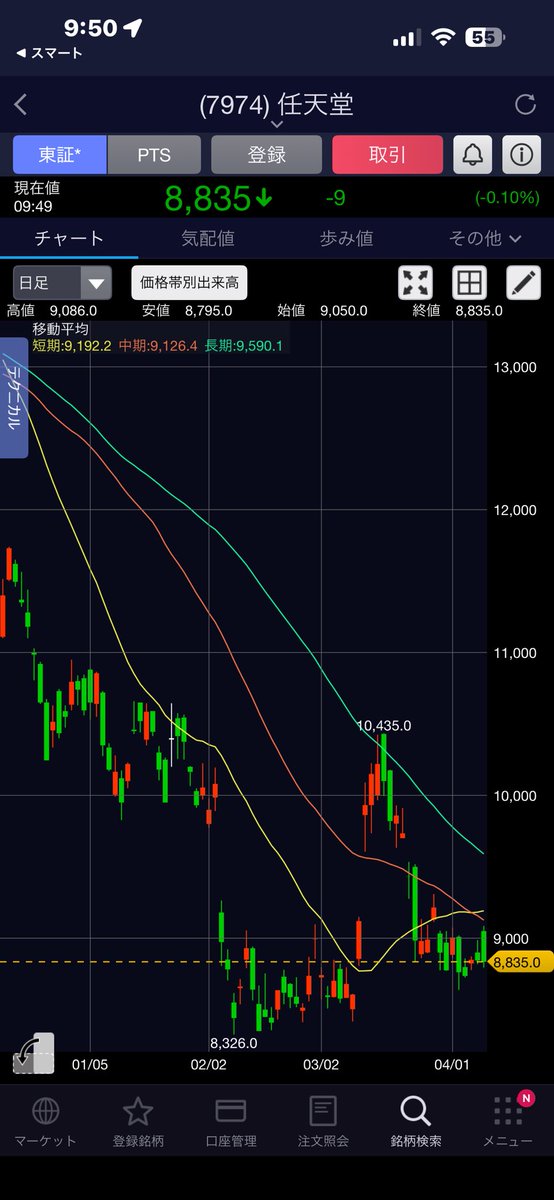Viewport: 554px width, 1200px height.
Task: Select the 東証 exchange toggle
Action: coord(59,155)
